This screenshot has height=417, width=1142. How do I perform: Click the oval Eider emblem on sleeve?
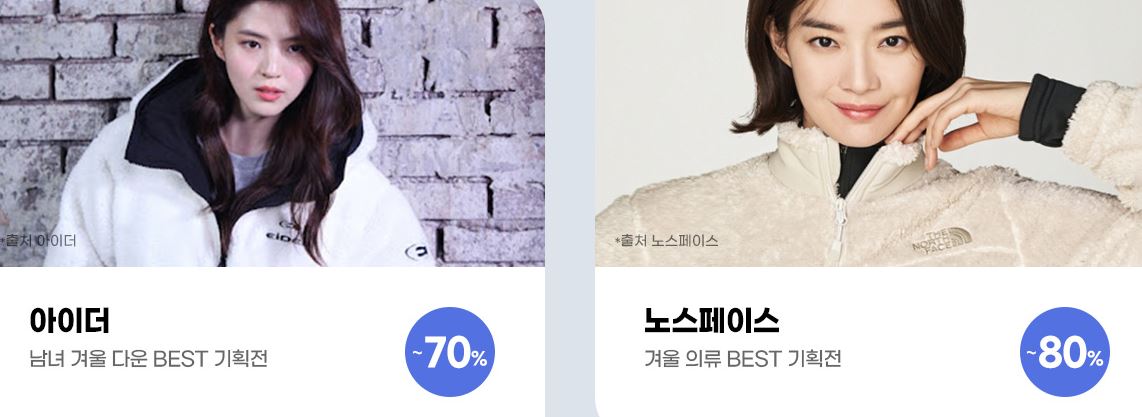416,252
